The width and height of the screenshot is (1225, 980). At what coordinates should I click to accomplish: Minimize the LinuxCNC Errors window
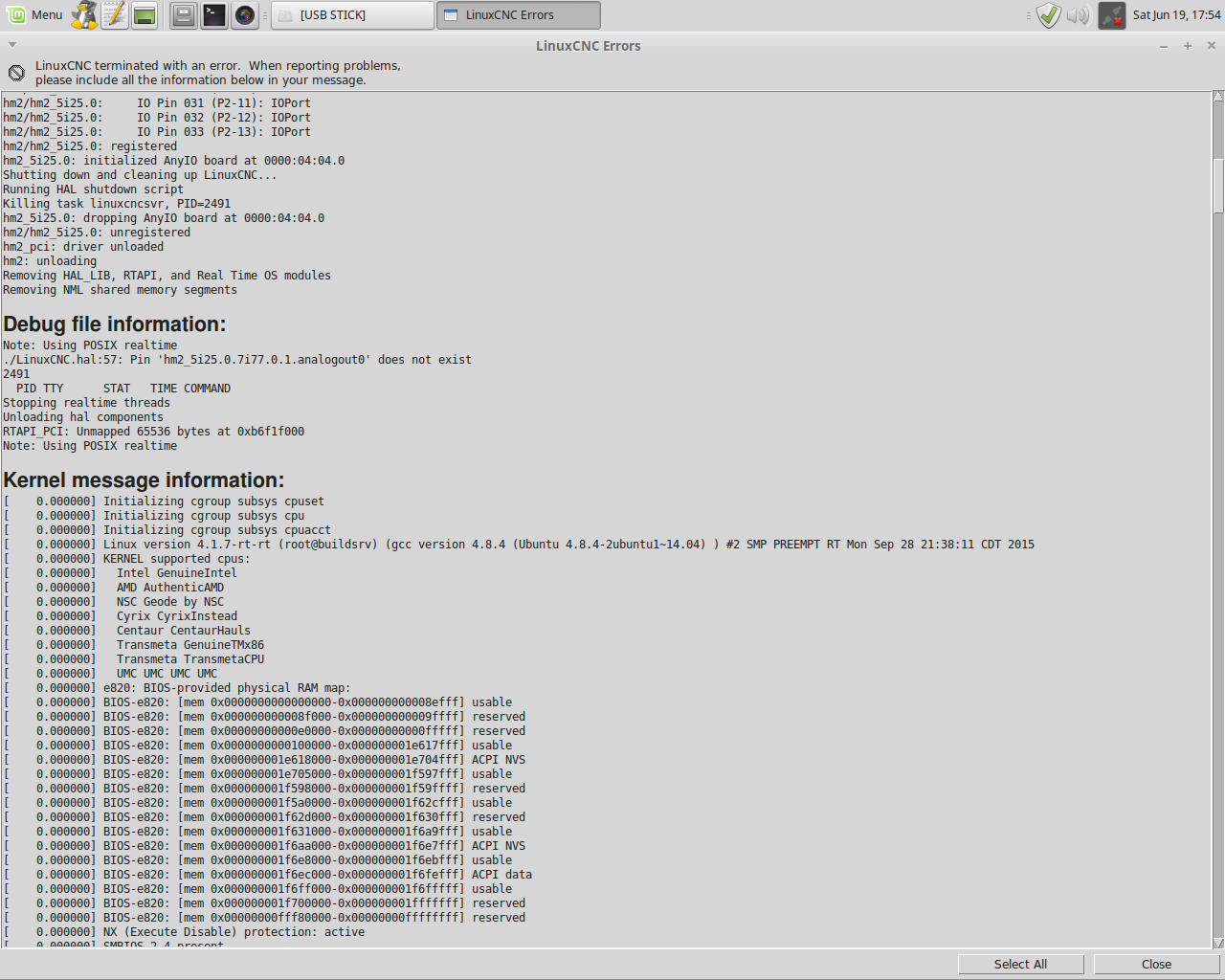point(1164,46)
